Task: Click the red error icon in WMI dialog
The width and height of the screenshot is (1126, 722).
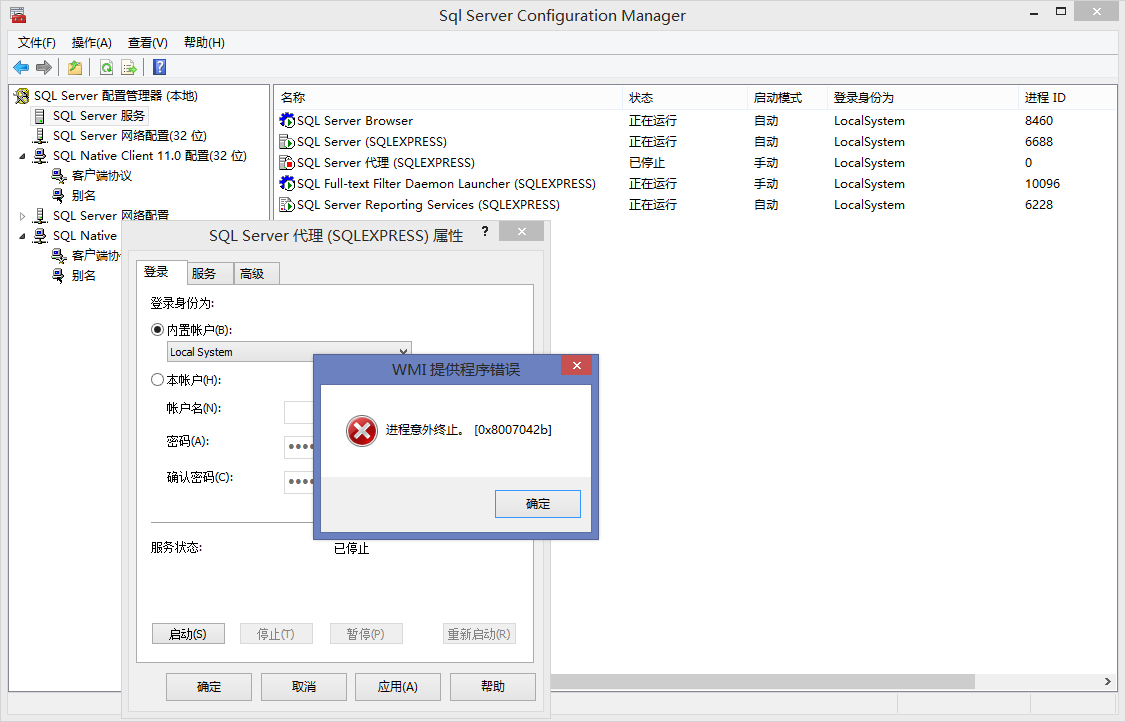Action: (361, 431)
